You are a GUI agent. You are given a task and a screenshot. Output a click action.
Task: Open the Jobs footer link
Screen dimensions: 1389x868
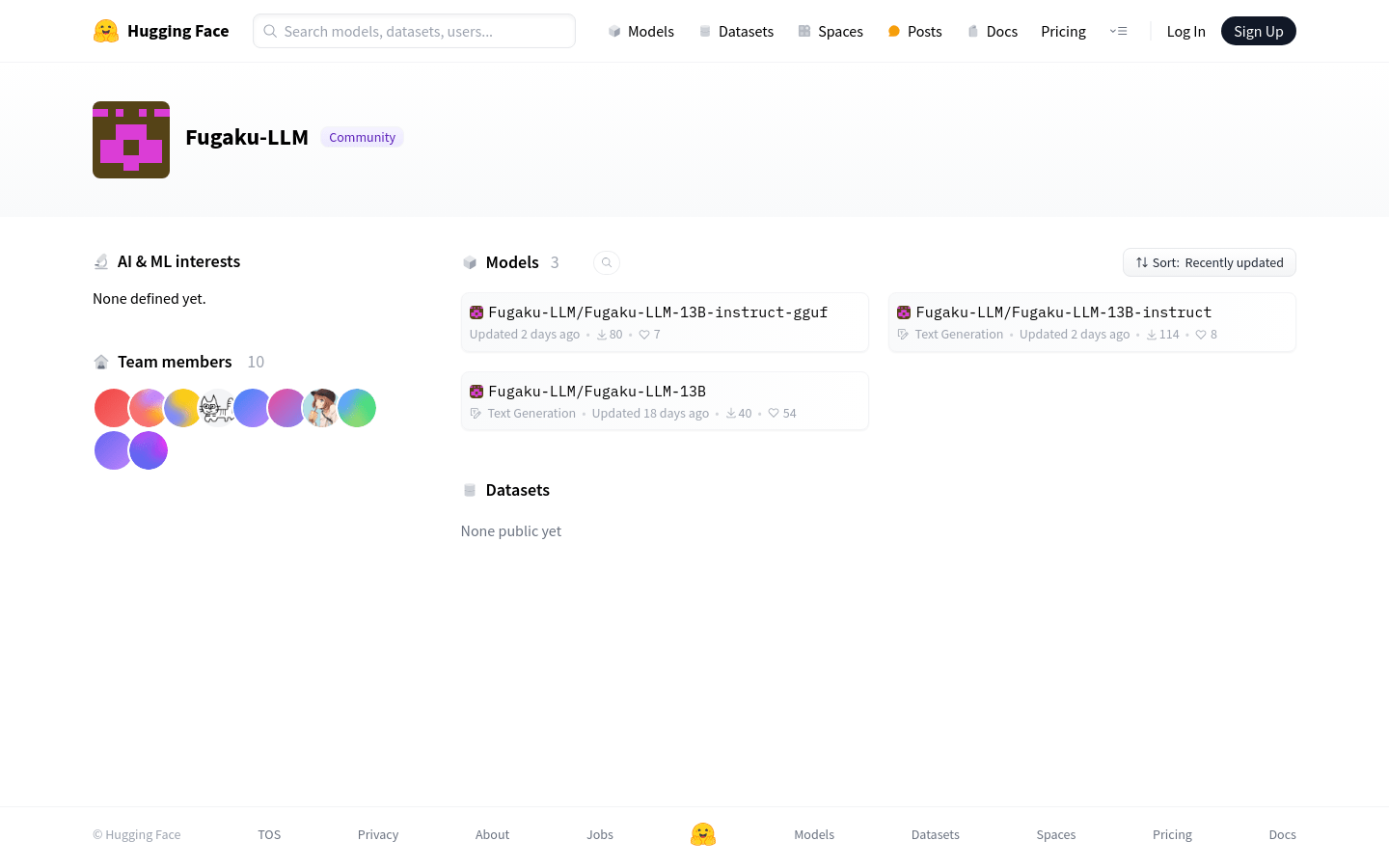coord(600,835)
